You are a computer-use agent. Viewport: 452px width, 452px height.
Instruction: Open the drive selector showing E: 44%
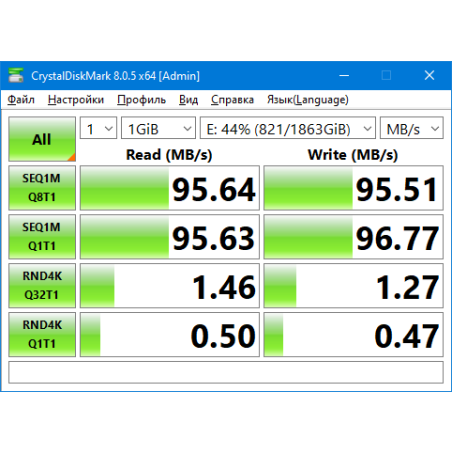(288, 128)
